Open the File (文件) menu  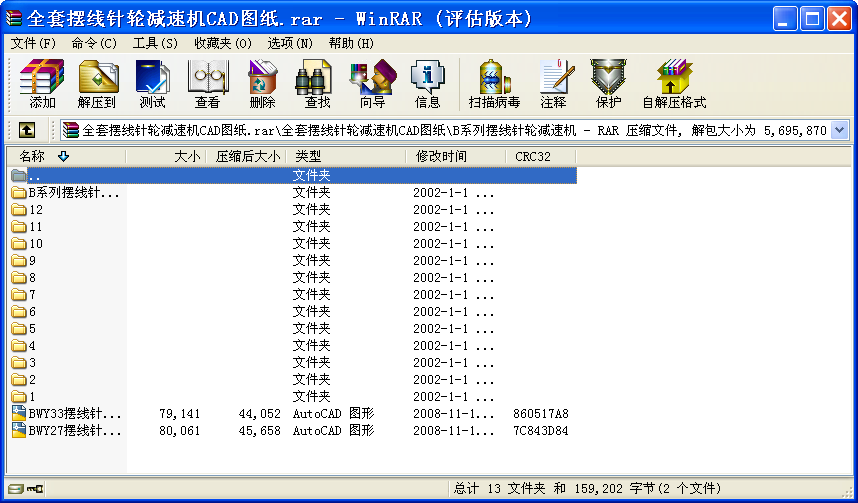point(33,43)
